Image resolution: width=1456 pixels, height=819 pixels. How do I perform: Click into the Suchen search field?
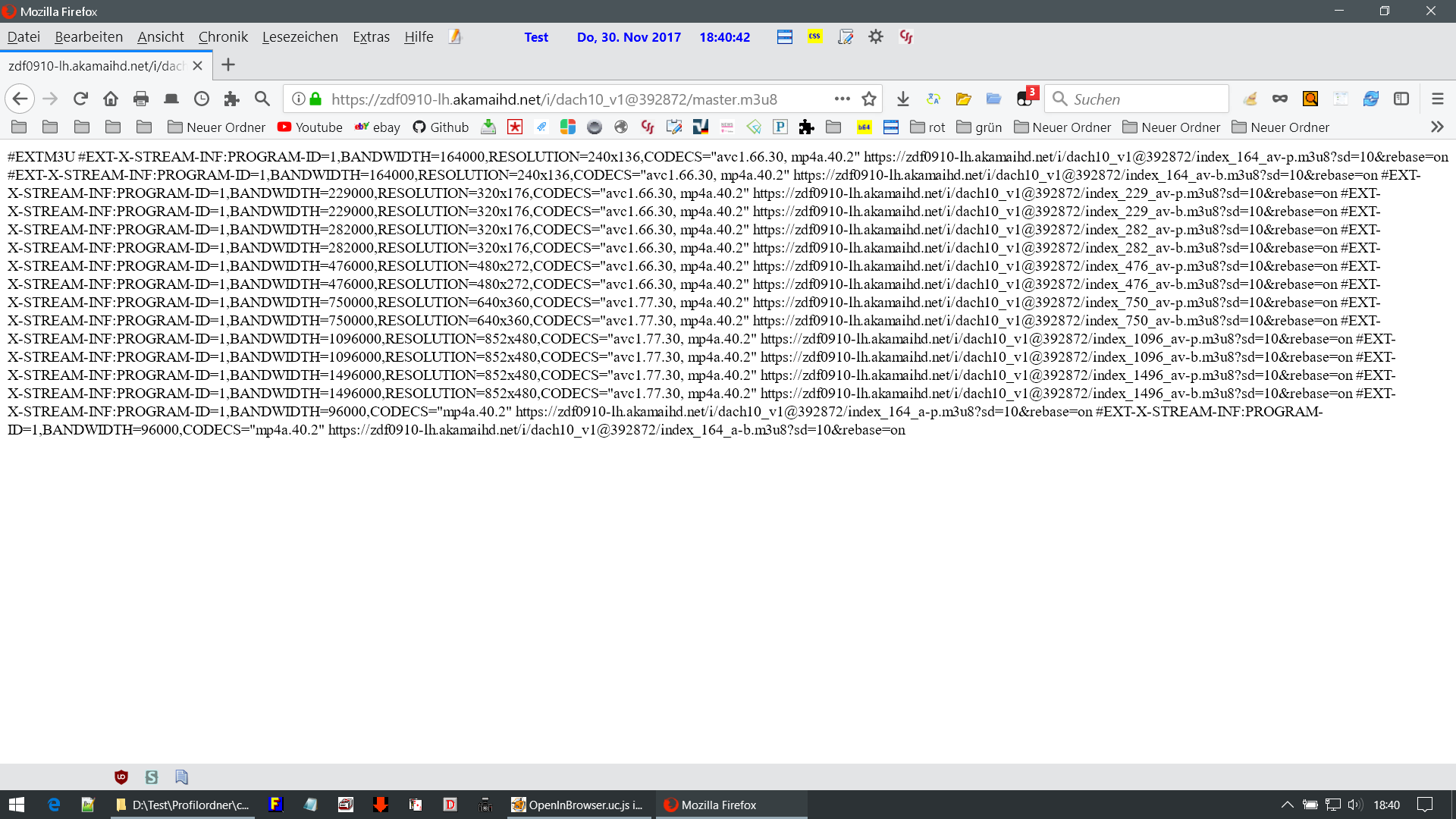[x=1137, y=99]
